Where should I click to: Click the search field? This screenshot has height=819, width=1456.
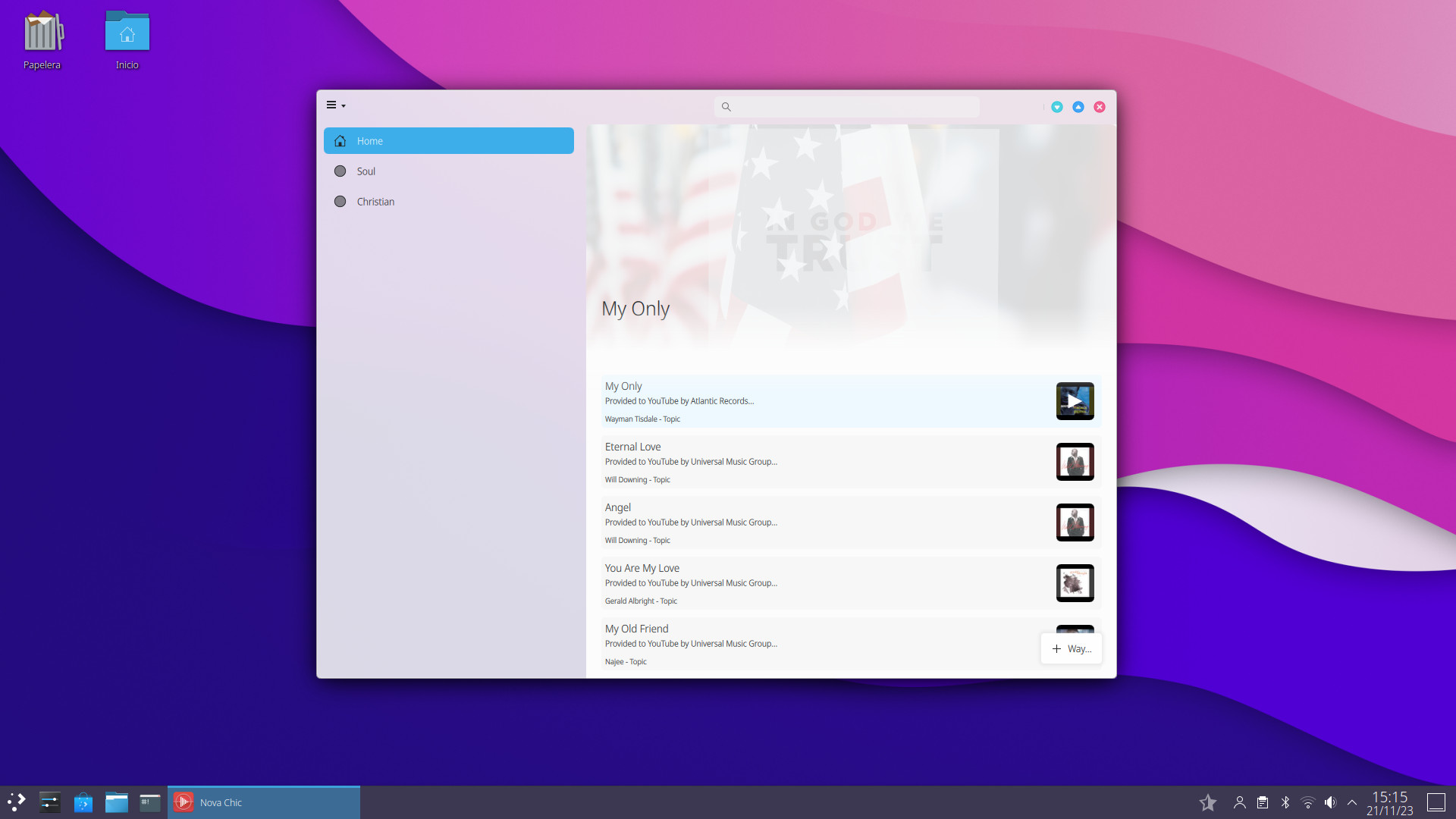click(x=846, y=107)
